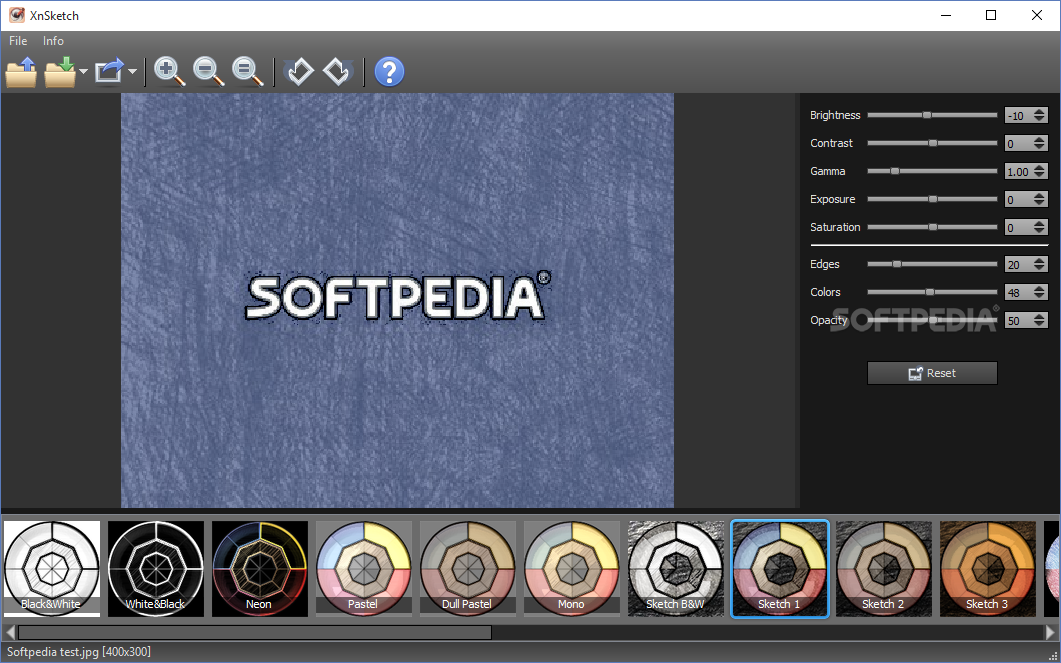Select the Sketch 2 effect
This screenshot has height=663, width=1061.
coord(884,568)
